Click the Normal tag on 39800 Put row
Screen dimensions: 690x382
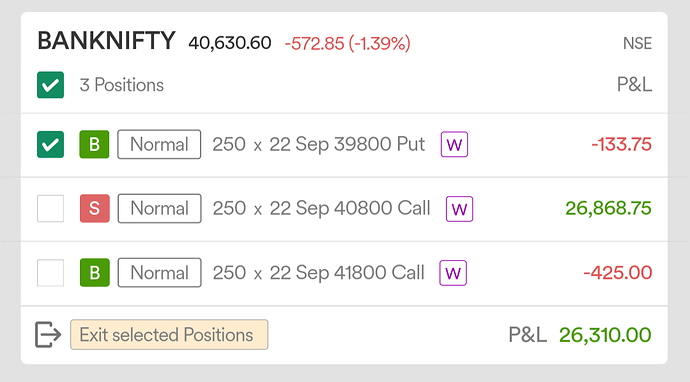159,144
